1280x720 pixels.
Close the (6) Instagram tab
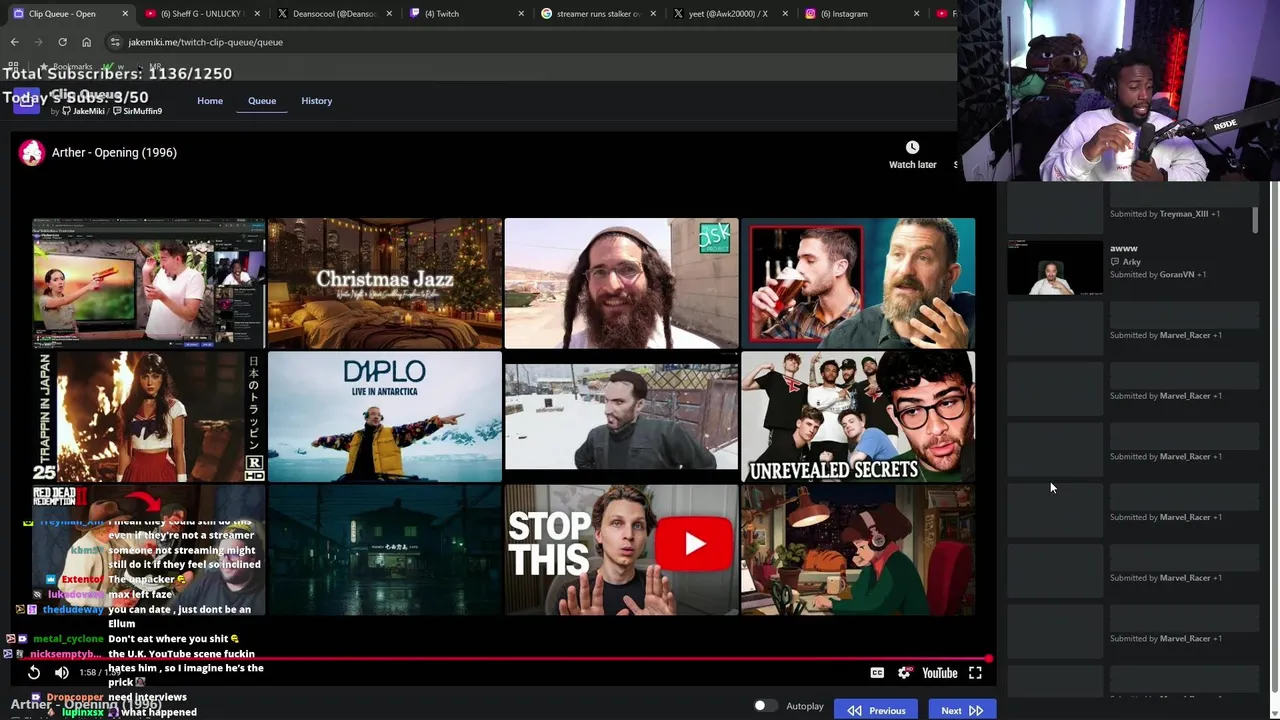[x=916, y=14]
